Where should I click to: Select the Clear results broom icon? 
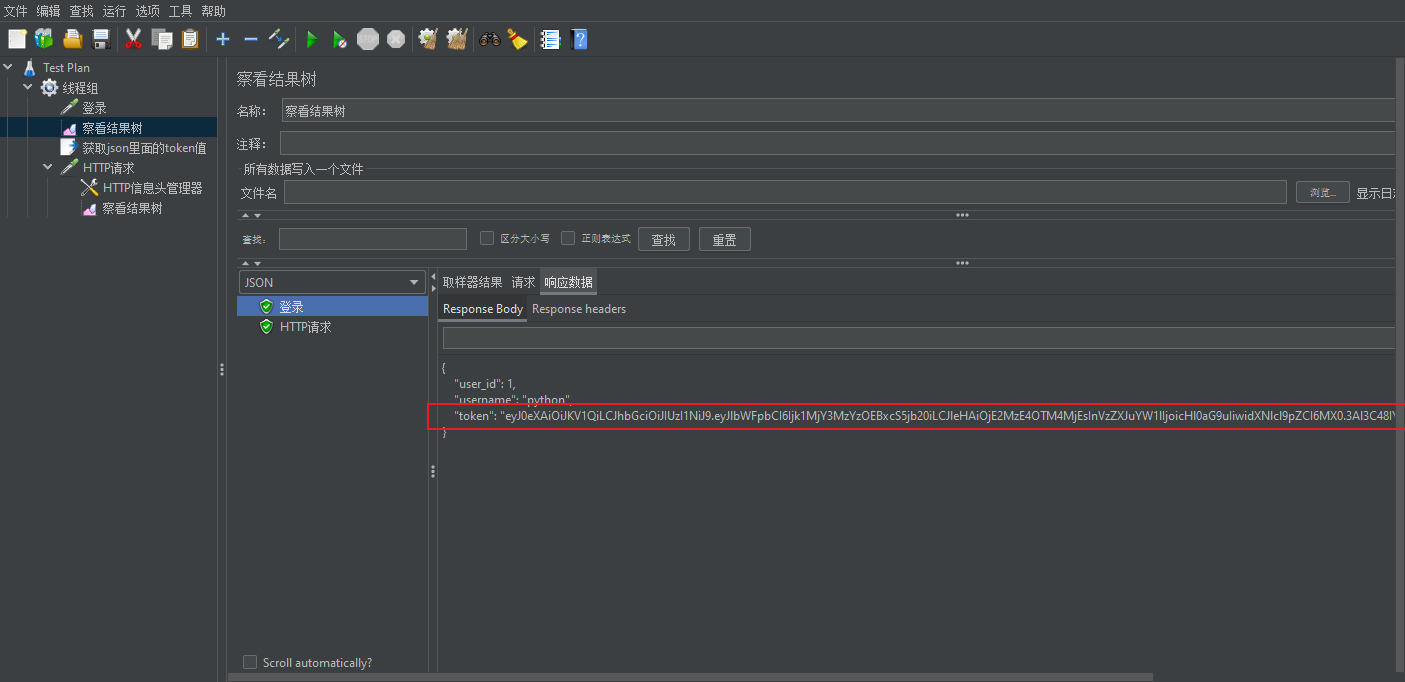point(428,39)
